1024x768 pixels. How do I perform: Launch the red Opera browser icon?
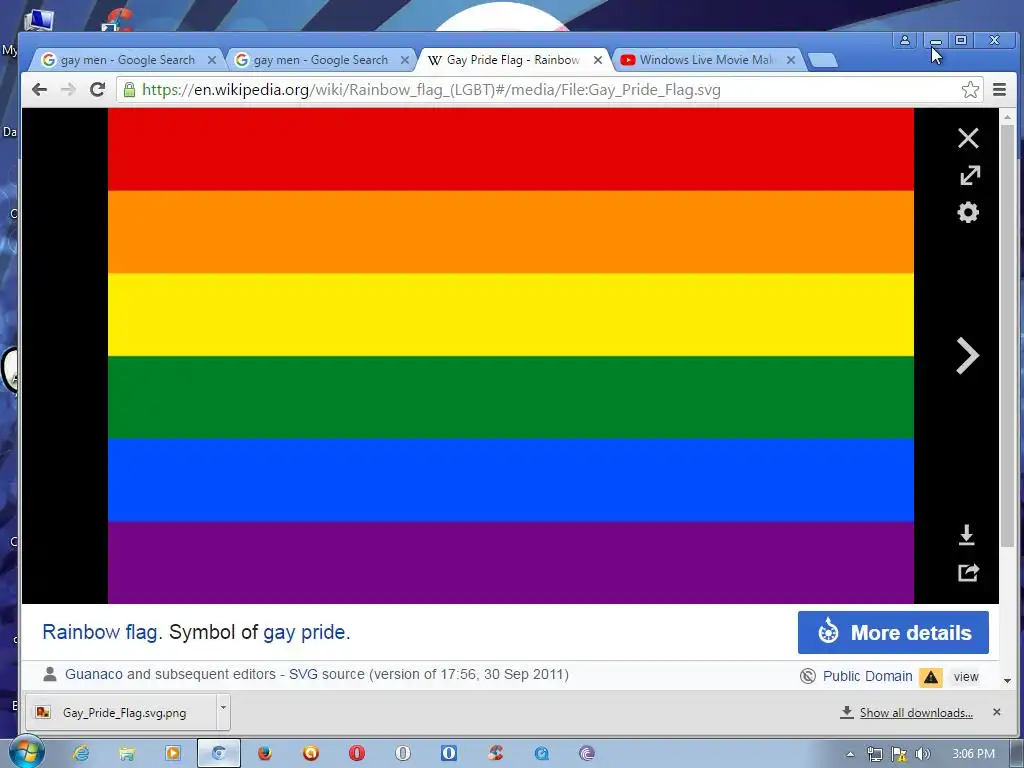(357, 754)
